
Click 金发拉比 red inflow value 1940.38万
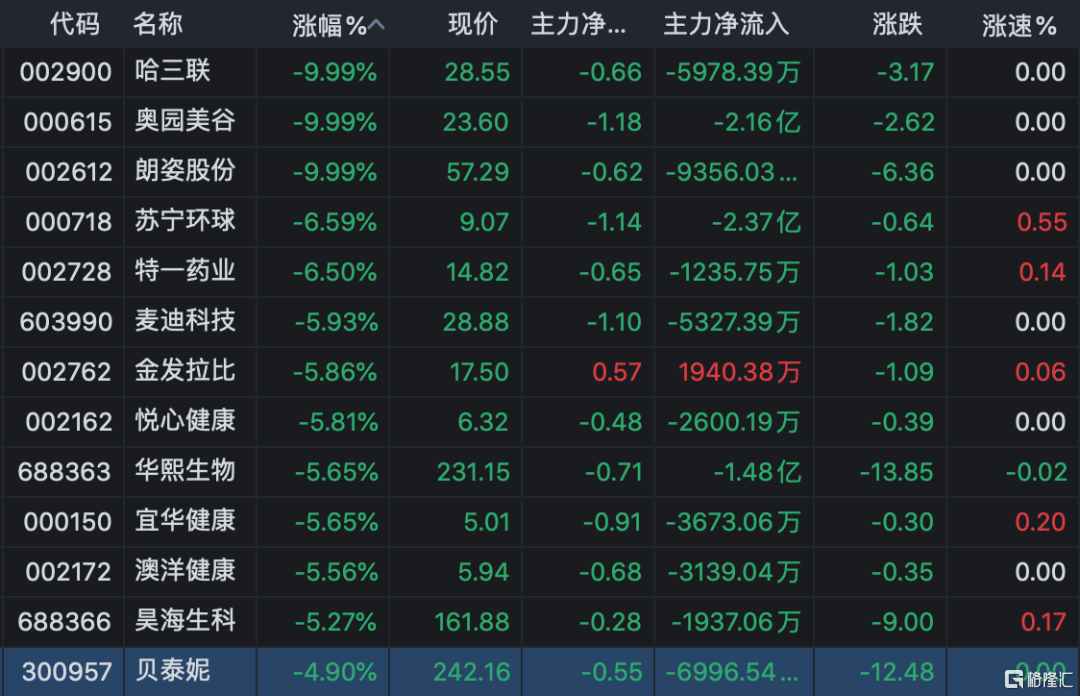tap(739, 372)
